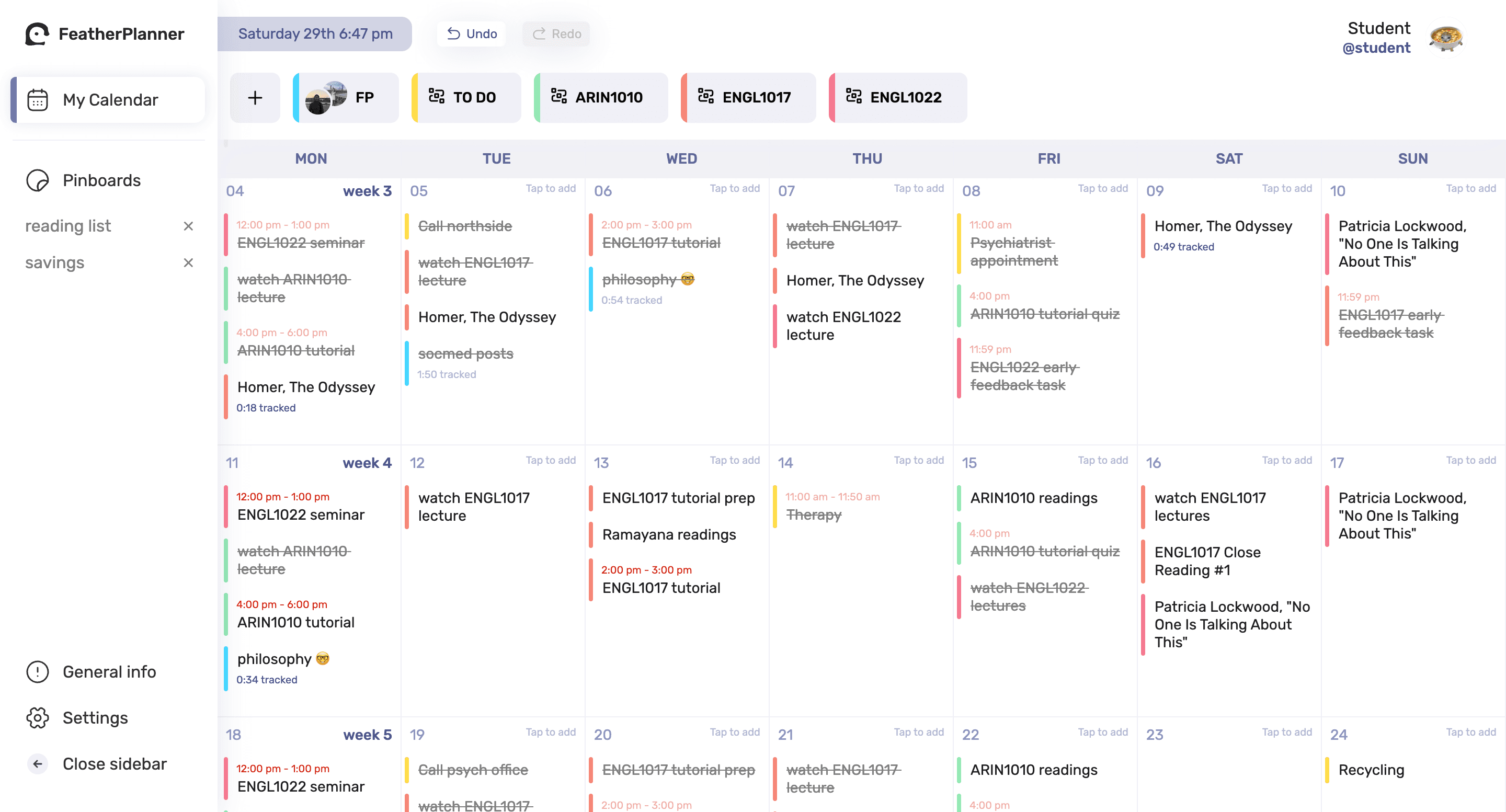
Task: Click the grid icon on the TO DO tag
Action: pos(437,97)
